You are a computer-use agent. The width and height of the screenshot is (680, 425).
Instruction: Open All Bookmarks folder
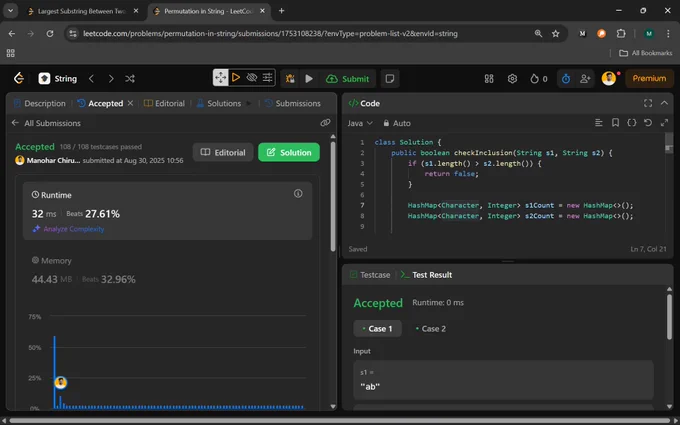coord(645,53)
